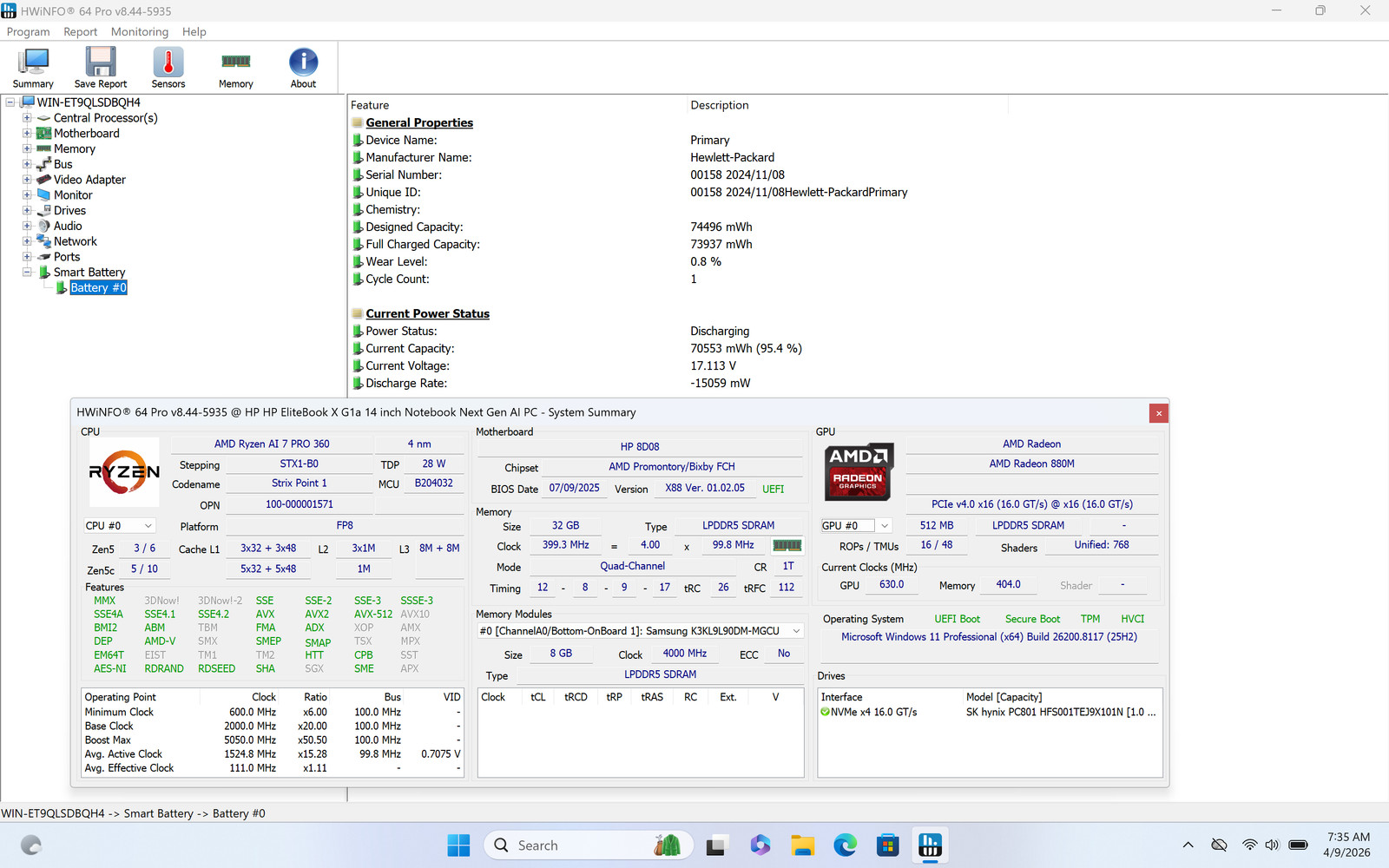Launch Copilot from the taskbar
The width and height of the screenshot is (1389, 868).
click(760, 845)
